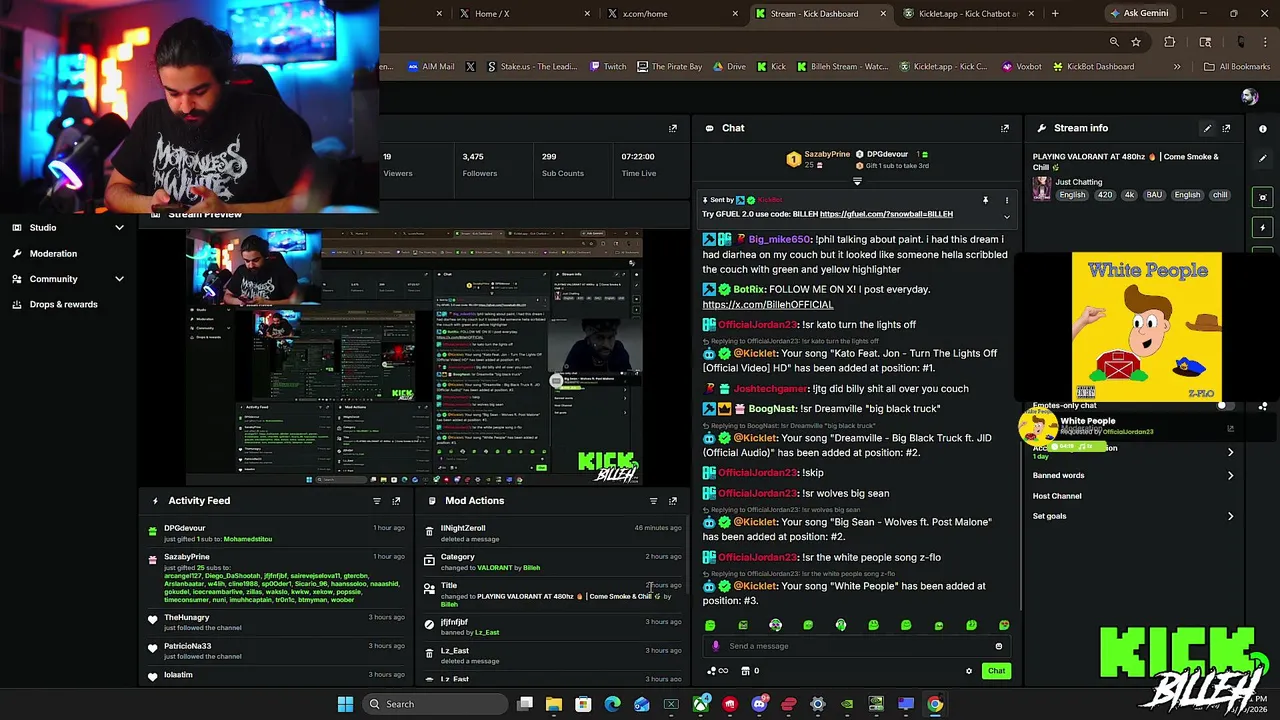The width and height of the screenshot is (1280, 720).
Task: Open the pinned message options menu
Action: (1006, 200)
